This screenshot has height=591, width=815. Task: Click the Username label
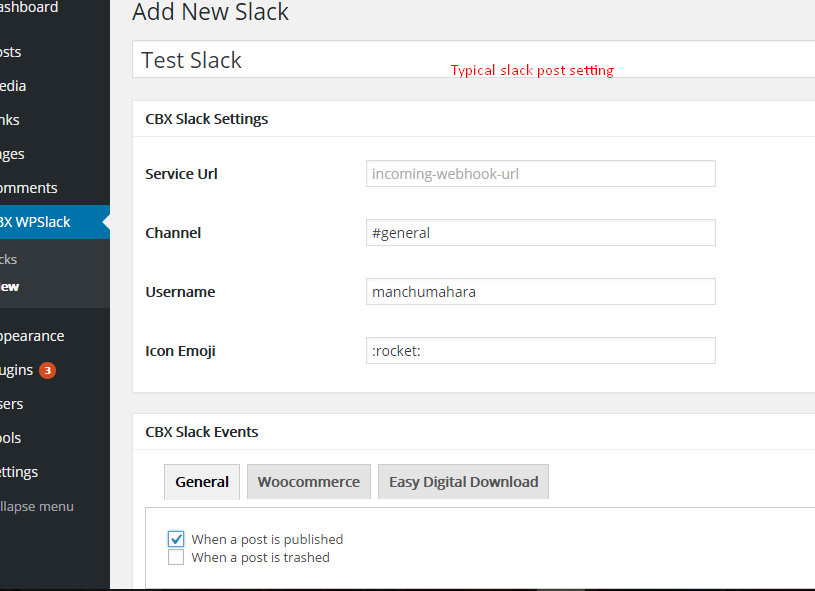(180, 292)
